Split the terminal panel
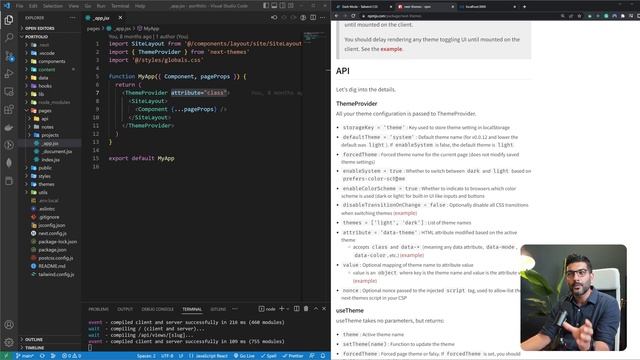The image size is (640, 360). tap(297, 309)
